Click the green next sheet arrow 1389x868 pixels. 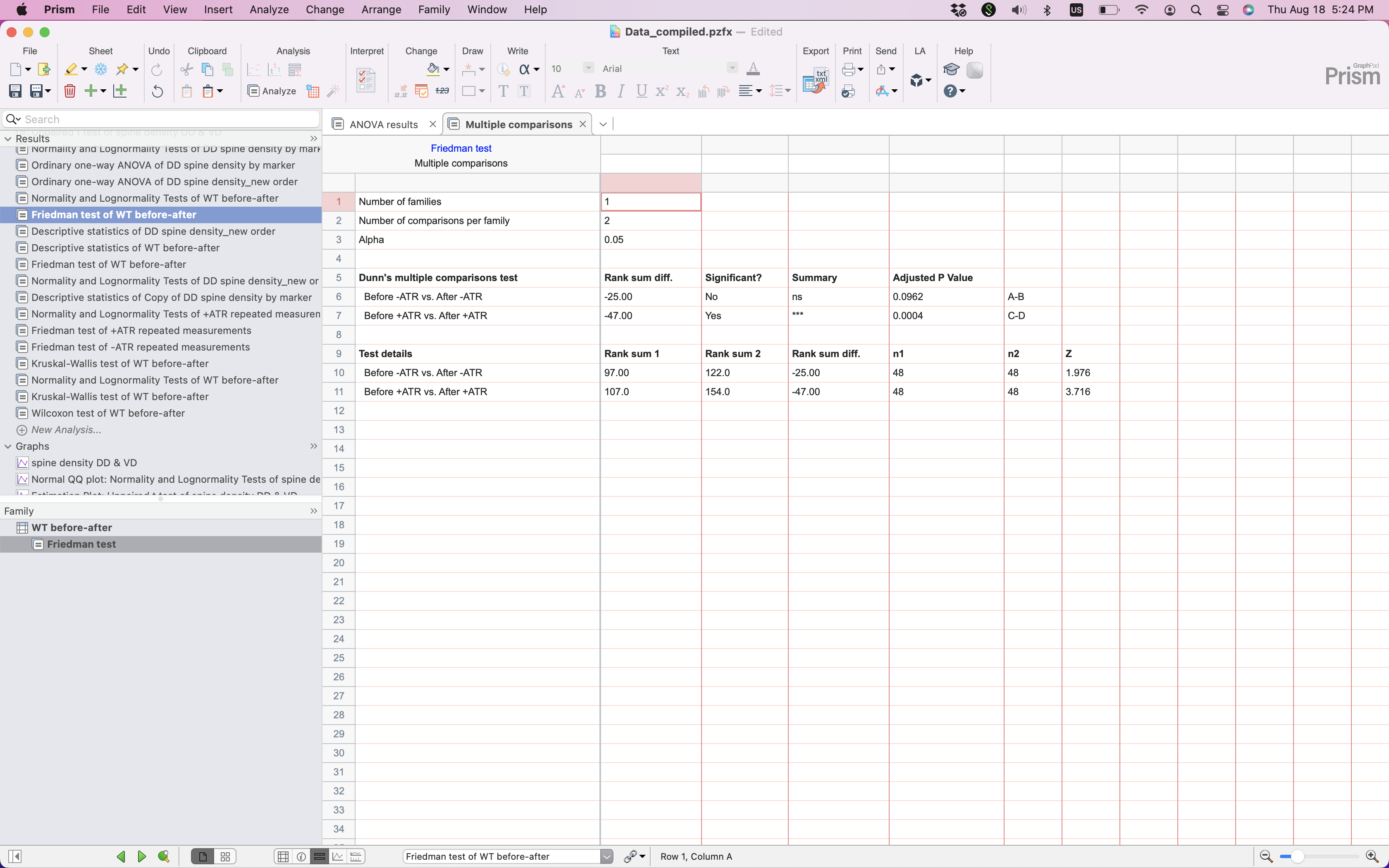(142, 856)
